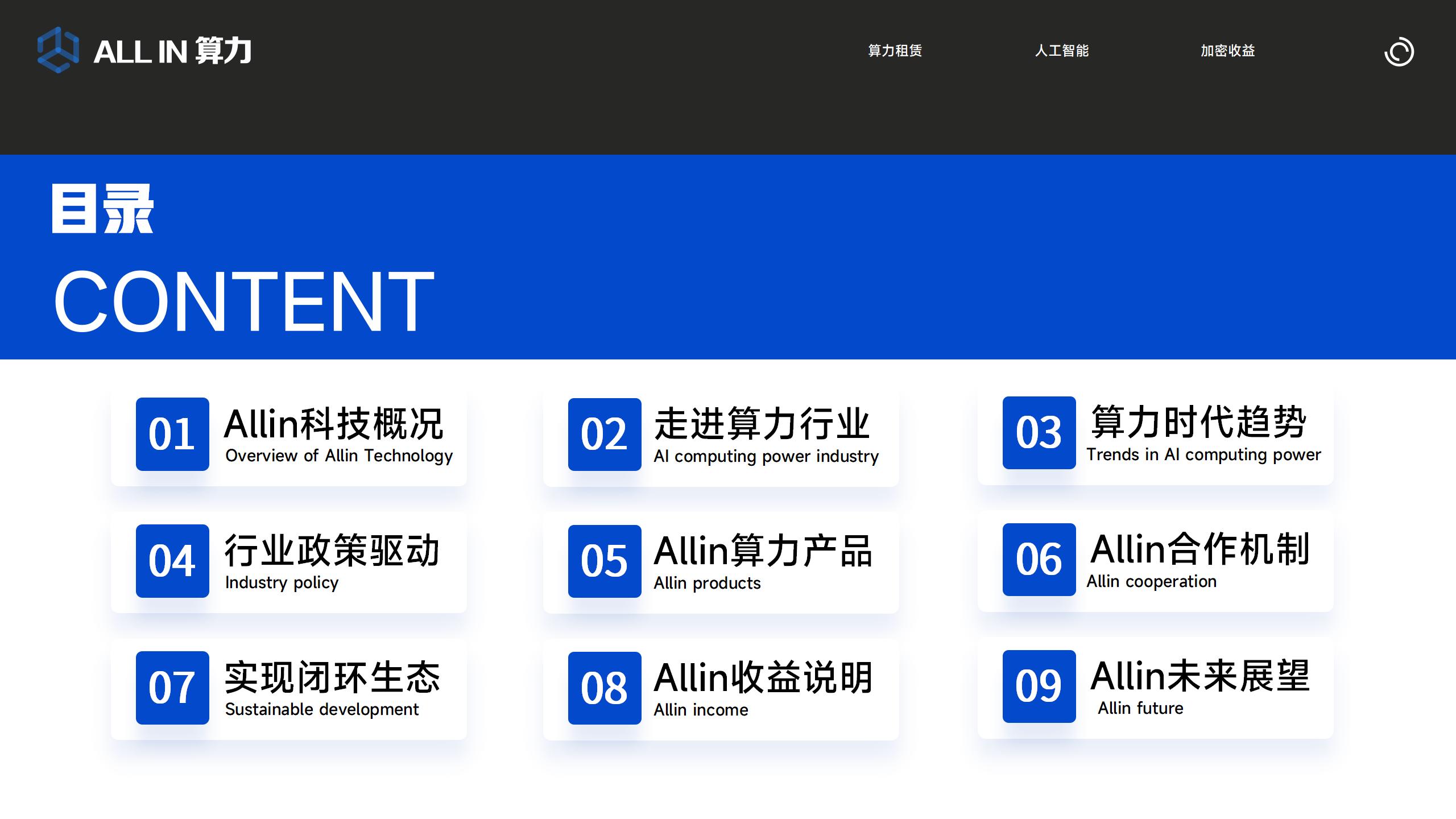The height and width of the screenshot is (819, 1456).
Task: Open the 算力租赁 menu item
Action: click(x=895, y=51)
